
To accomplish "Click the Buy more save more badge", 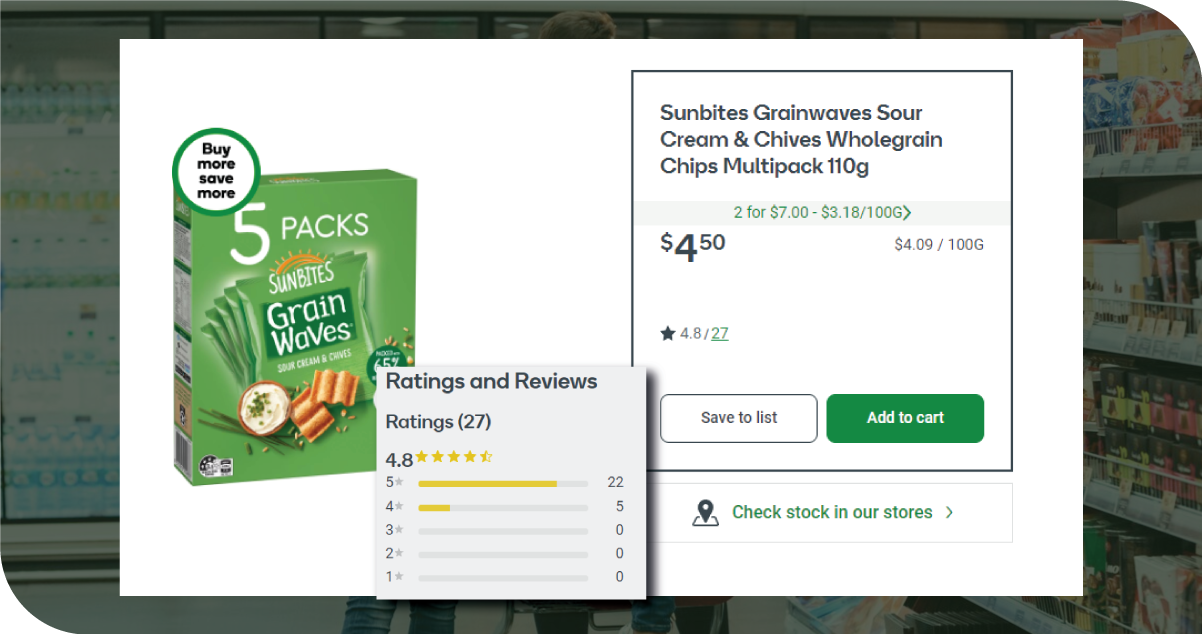I will click(x=216, y=171).
